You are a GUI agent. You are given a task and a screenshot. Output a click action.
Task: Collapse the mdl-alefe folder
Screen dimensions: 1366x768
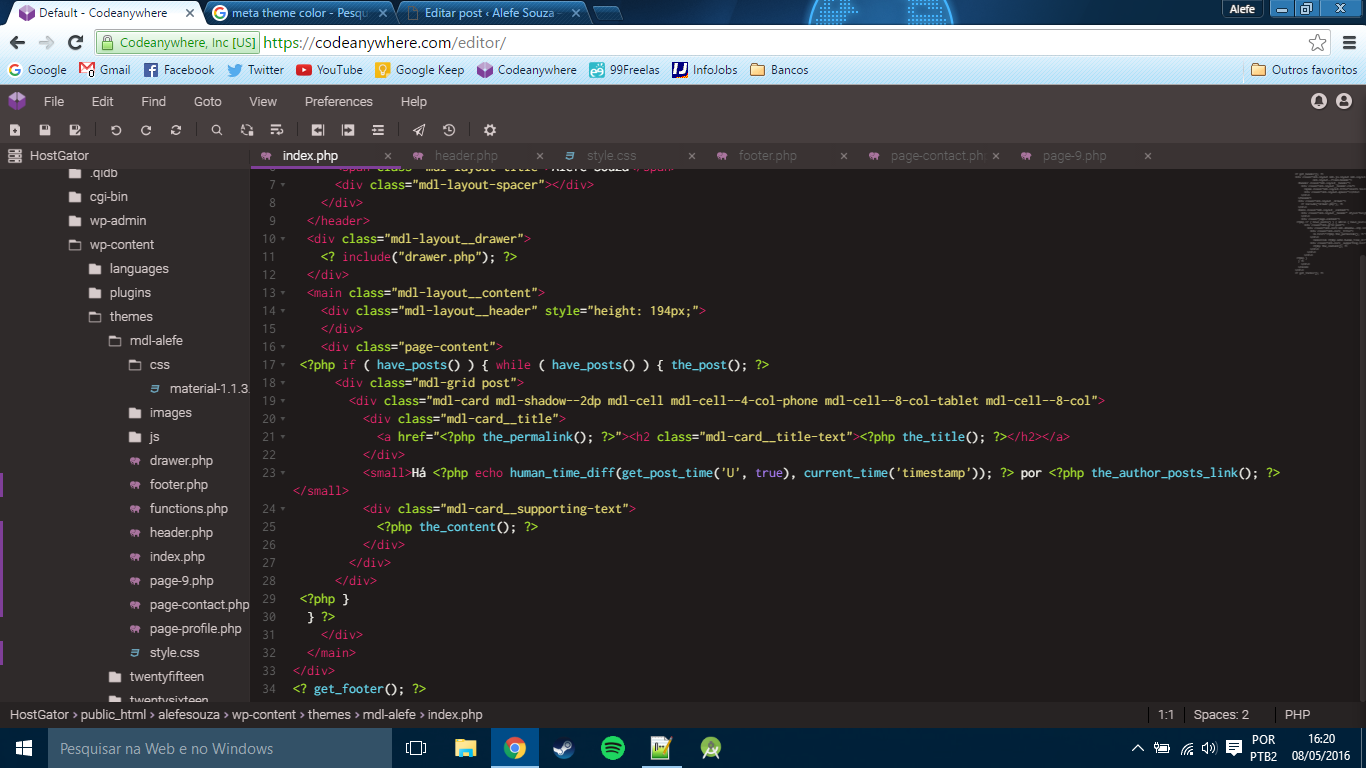(x=115, y=341)
